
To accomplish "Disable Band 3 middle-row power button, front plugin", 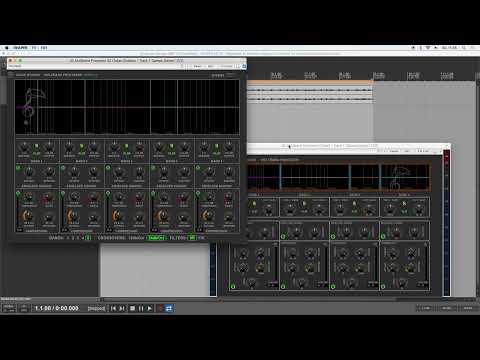I will pyautogui.click(x=108, y=168).
